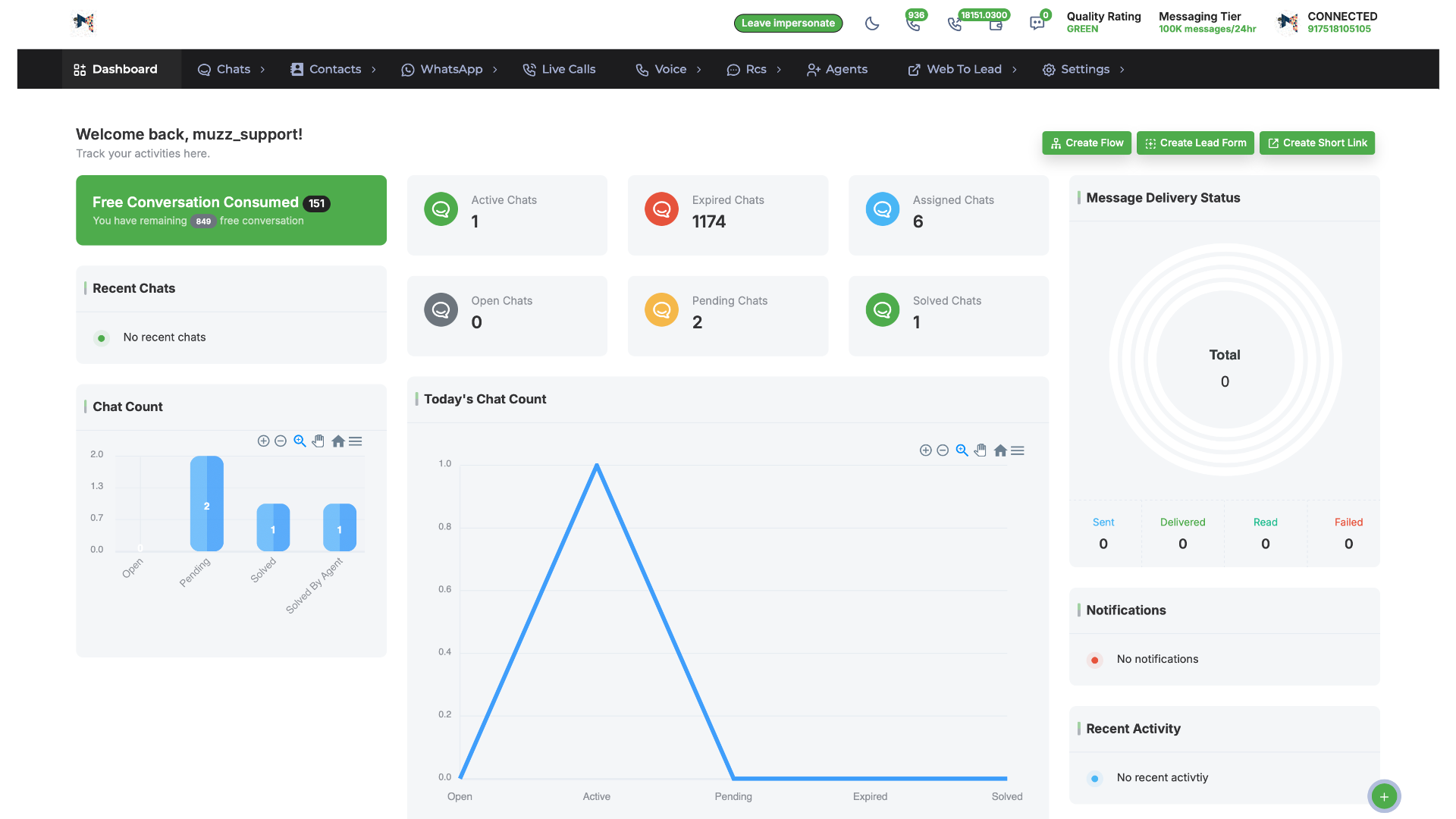Activate selection zoom magnifier on Today's Chat Count
This screenshot has width=1456, height=819.
click(x=962, y=450)
